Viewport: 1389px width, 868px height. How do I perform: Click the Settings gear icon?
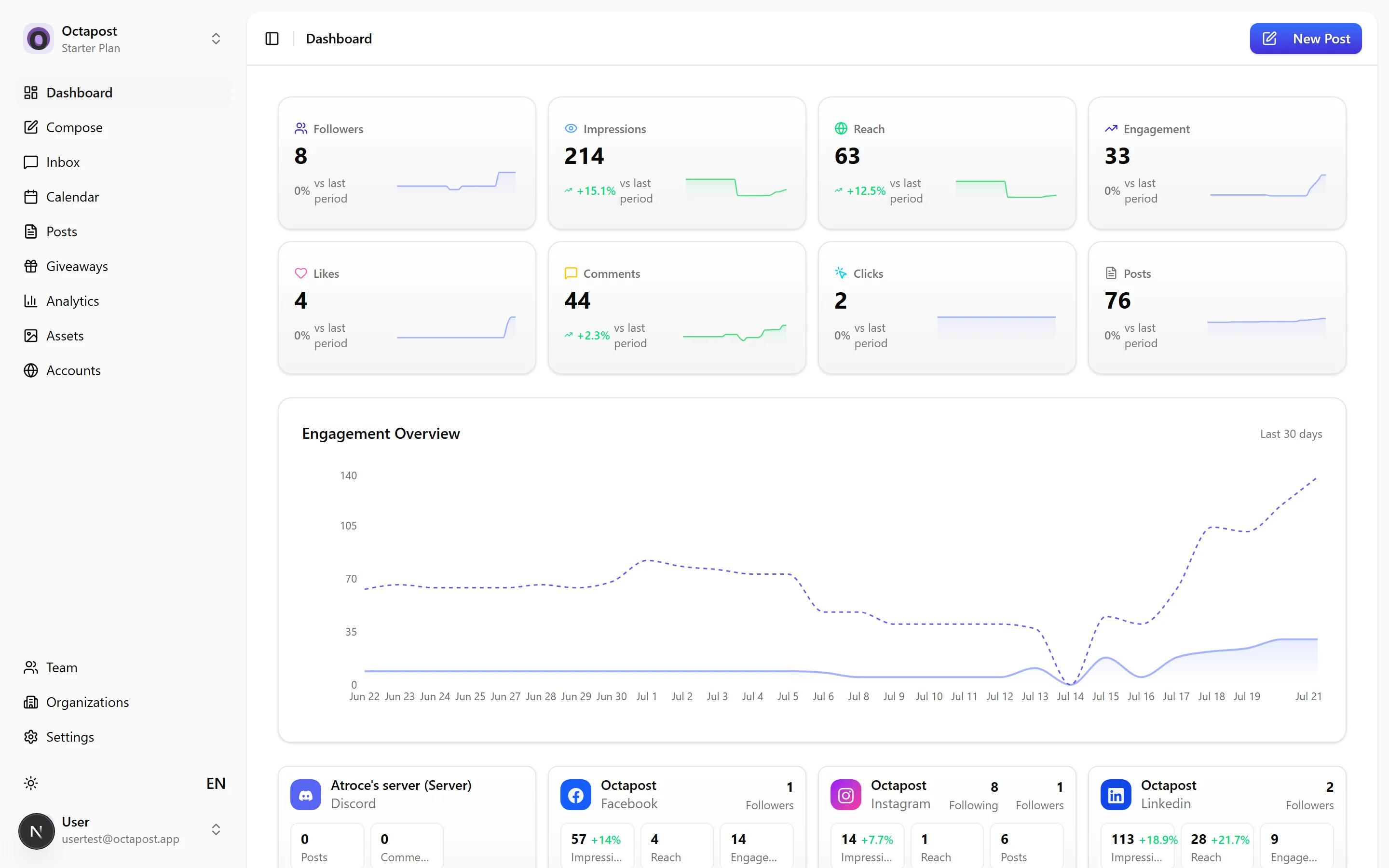pos(31,737)
